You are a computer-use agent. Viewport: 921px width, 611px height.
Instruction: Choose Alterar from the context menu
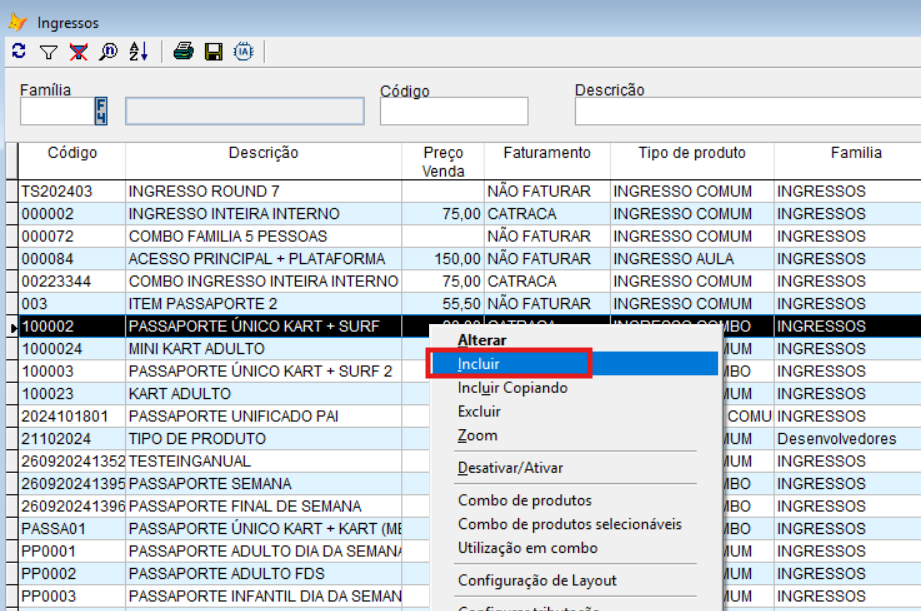point(482,340)
